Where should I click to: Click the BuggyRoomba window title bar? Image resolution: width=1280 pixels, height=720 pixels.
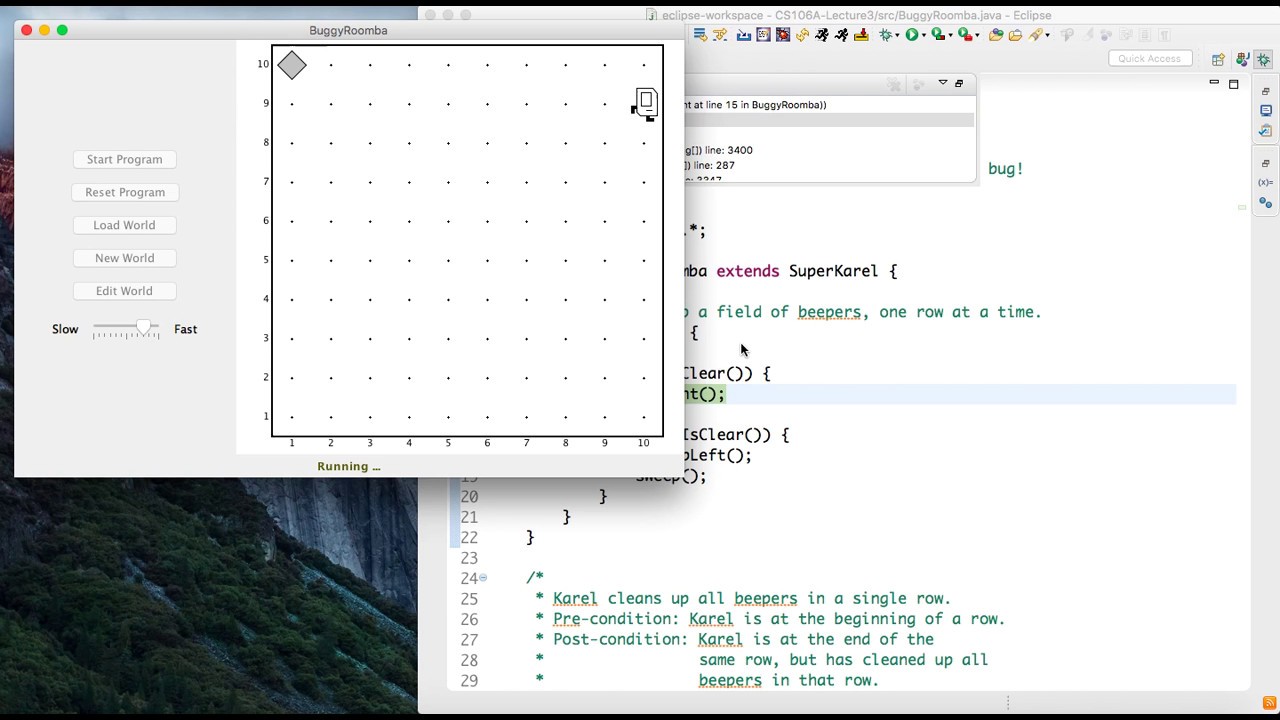coord(348,30)
